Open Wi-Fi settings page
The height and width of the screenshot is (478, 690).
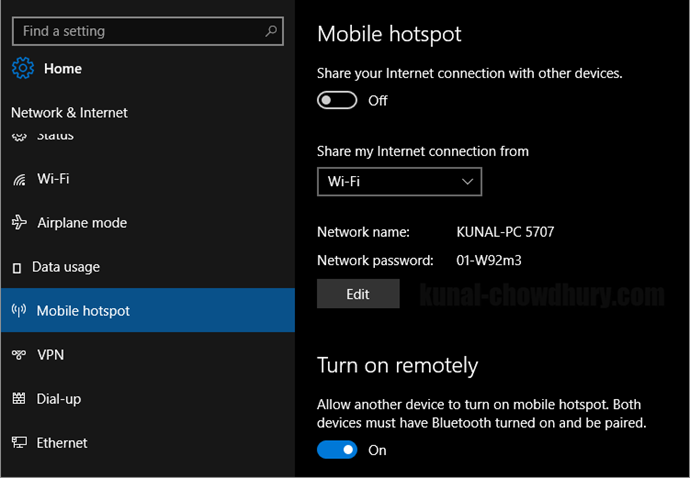[x=148, y=179]
